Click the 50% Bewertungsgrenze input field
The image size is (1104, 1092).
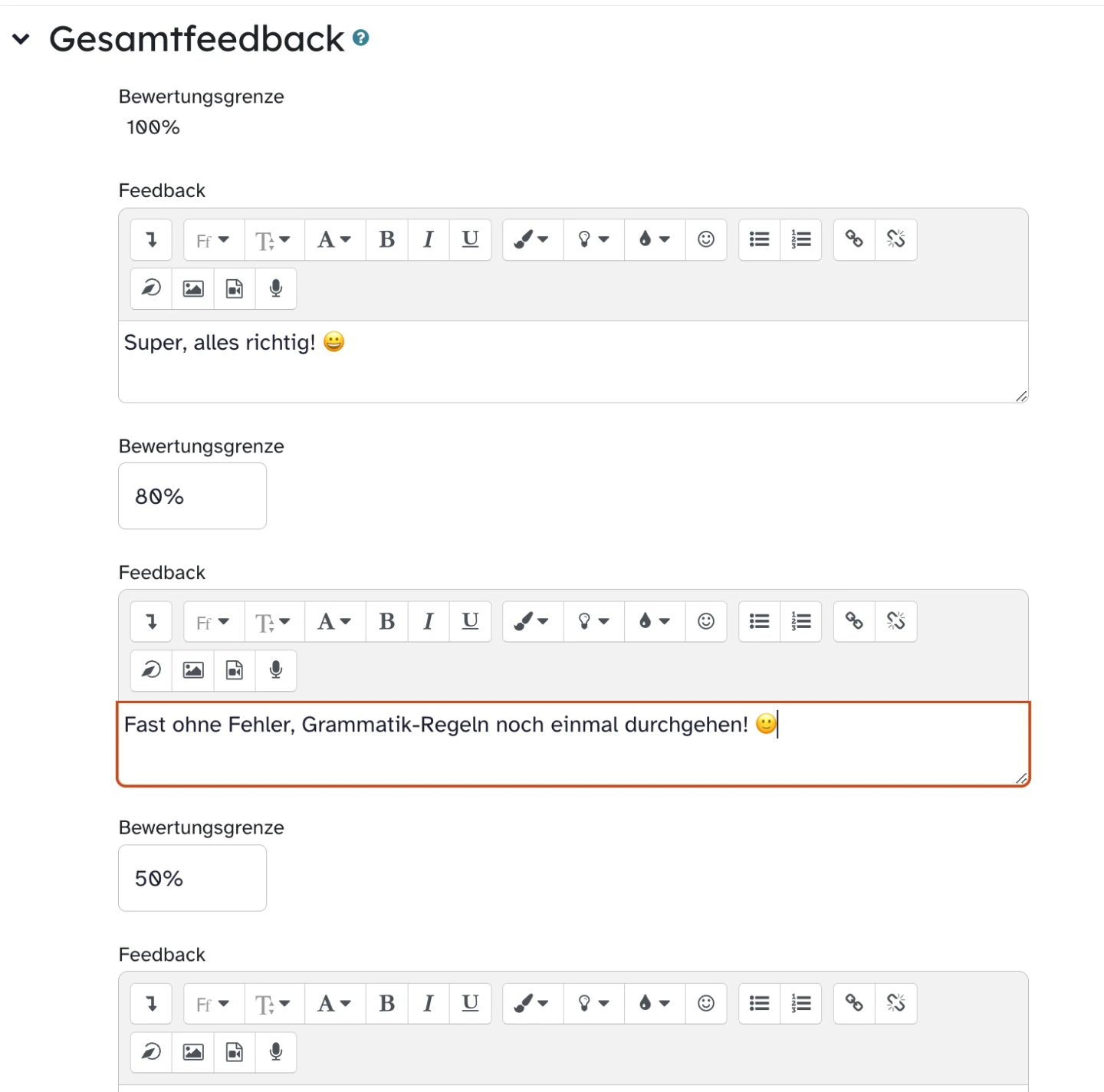pyautogui.click(x=192, y=878)
